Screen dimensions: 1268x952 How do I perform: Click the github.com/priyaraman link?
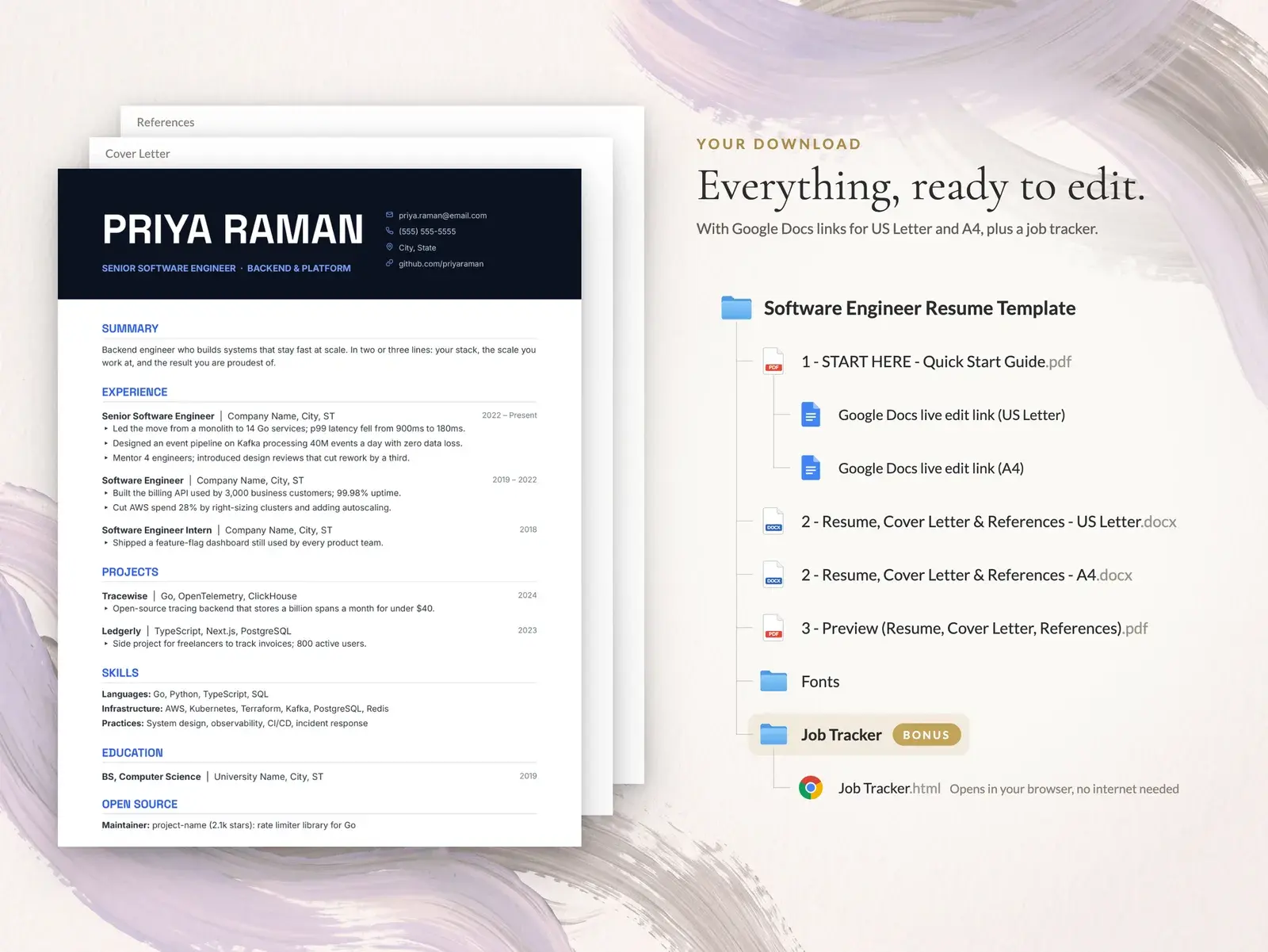pyautogui.click(x=441, y=264)
